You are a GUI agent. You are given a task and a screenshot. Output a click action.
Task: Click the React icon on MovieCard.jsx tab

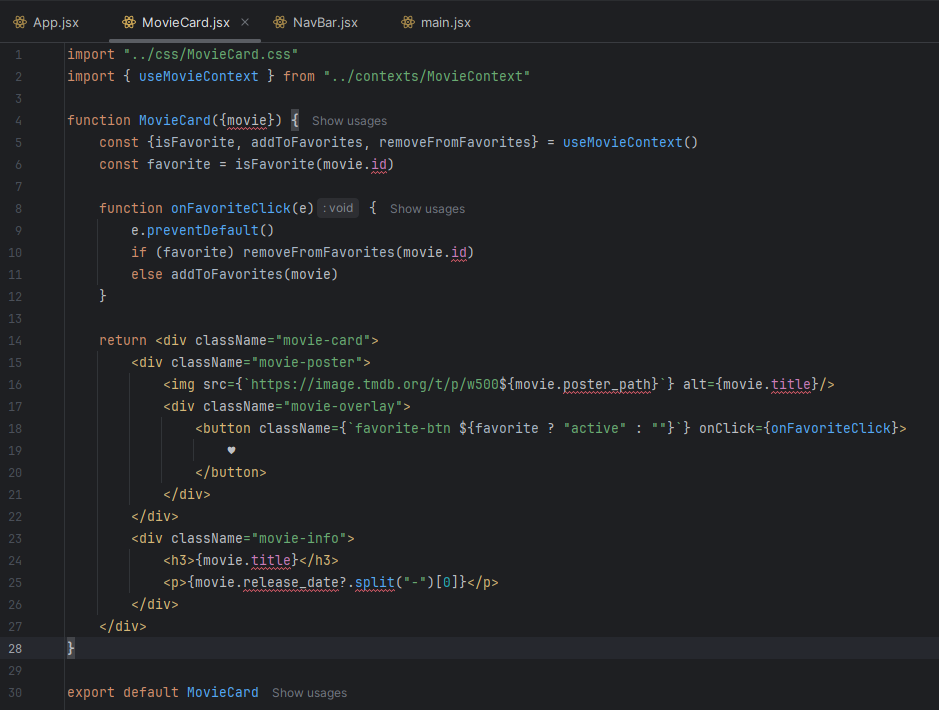(x=128, y=22)
